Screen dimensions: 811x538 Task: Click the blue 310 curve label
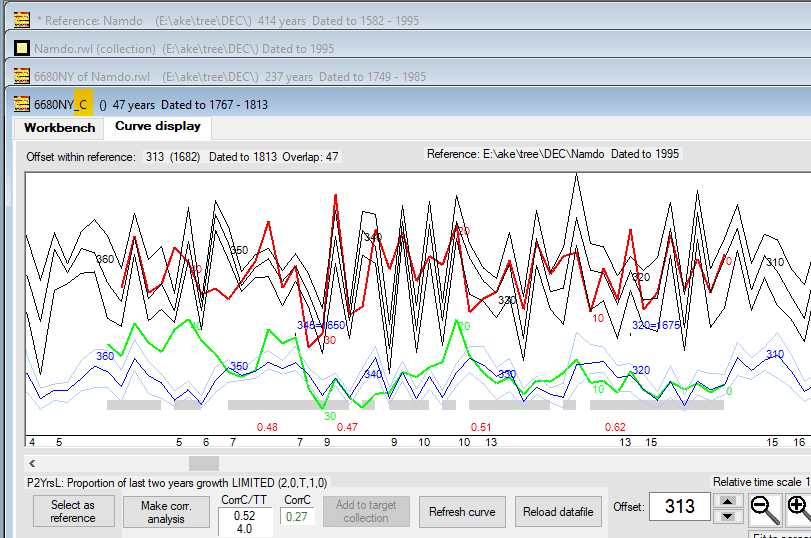[775, 354]
